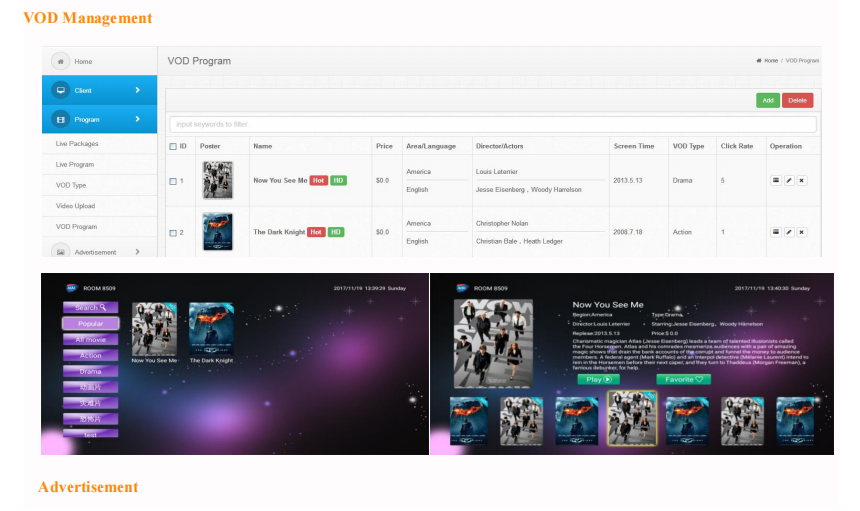
Task: Click the Hot badge on Now You See Me
Action: 319,180
